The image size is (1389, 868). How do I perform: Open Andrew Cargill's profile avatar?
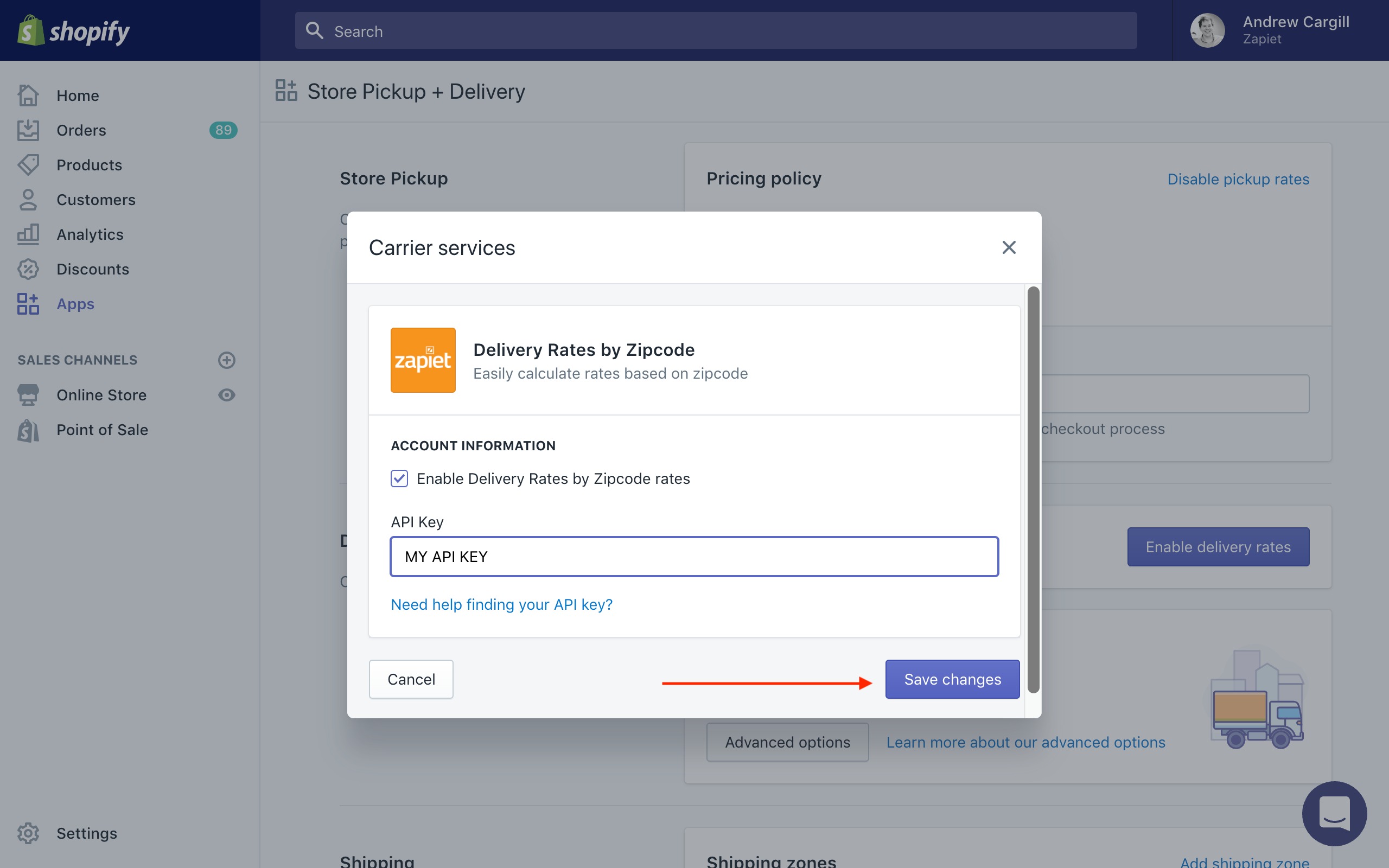1207,30
